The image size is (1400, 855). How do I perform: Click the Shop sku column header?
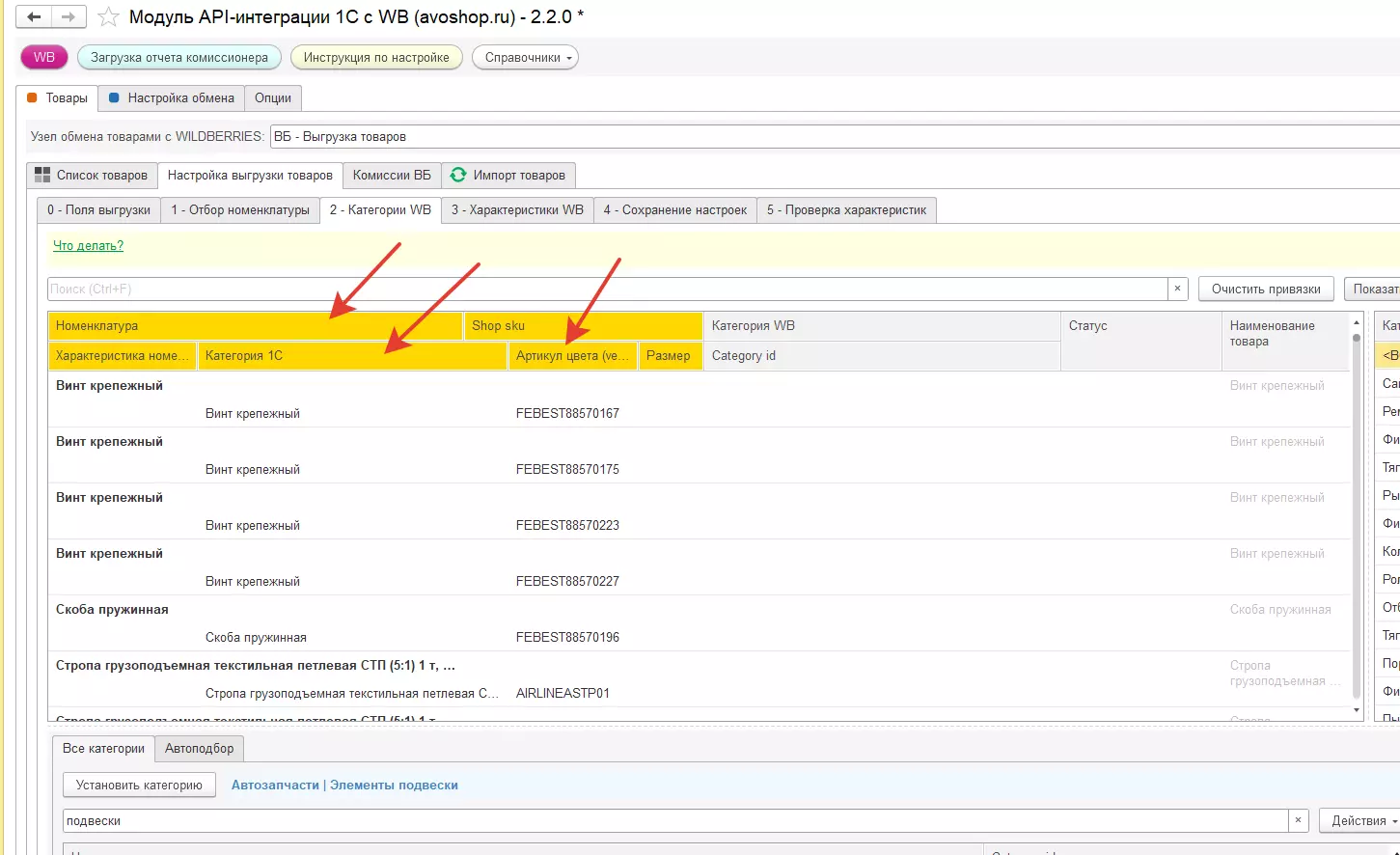pyautogui.click(x=583, y=326)
